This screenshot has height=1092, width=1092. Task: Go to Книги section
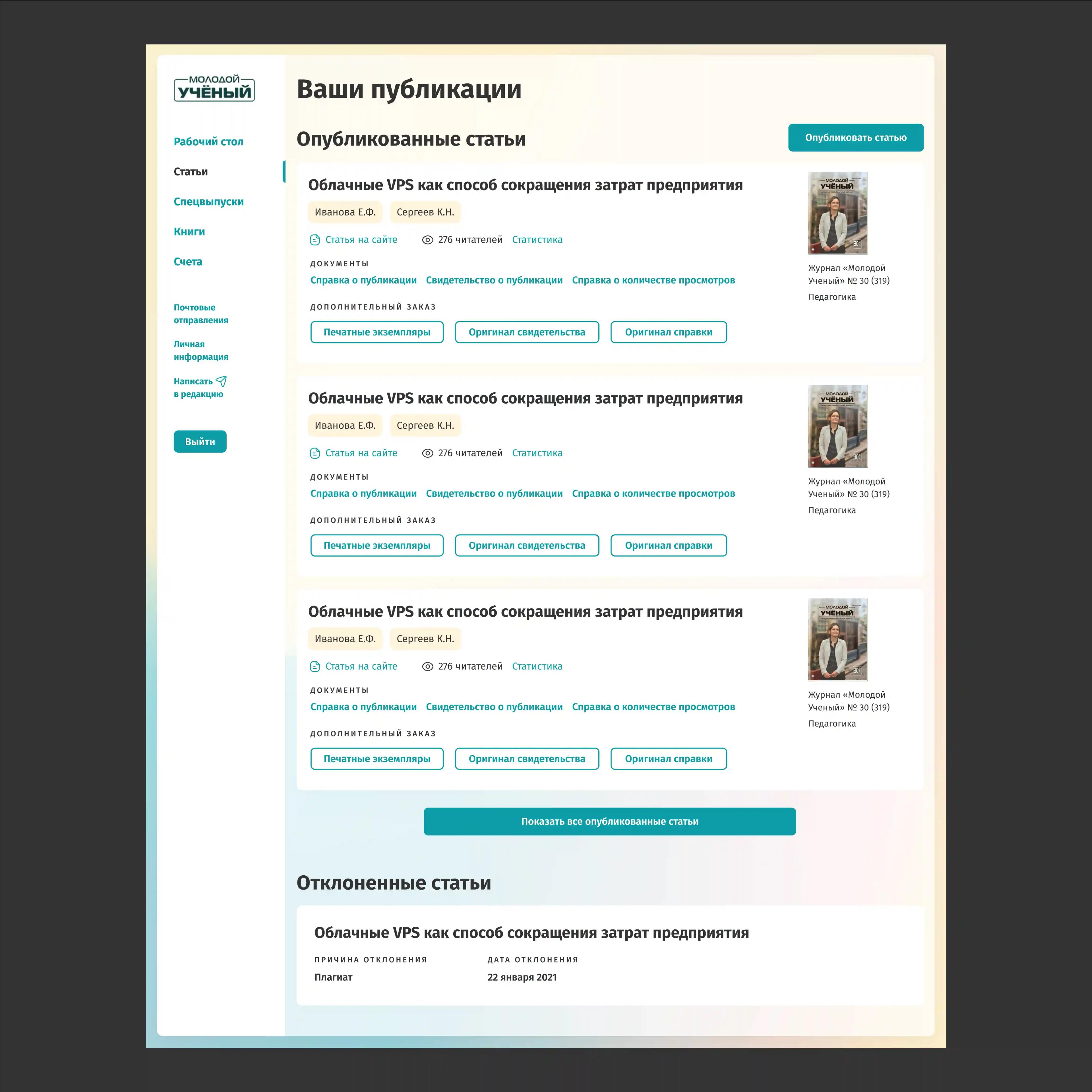(189, 232)
